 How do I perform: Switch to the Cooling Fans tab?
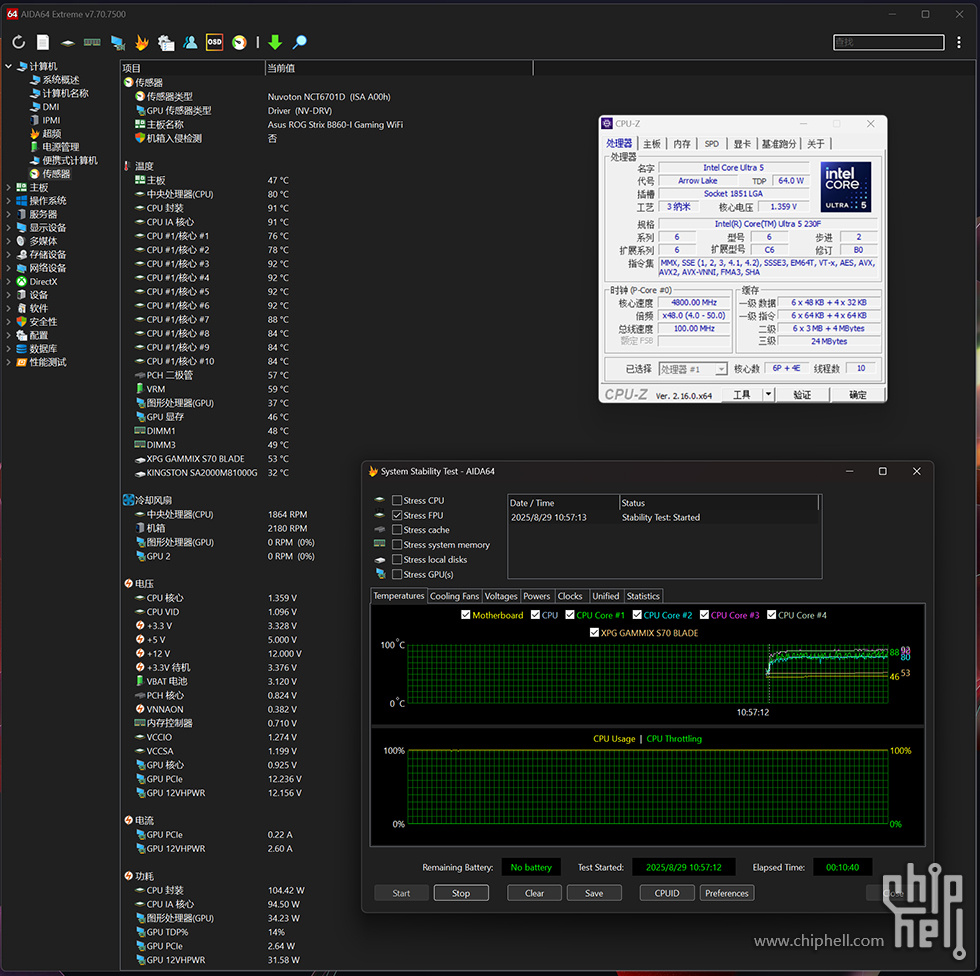click(454, 596)
